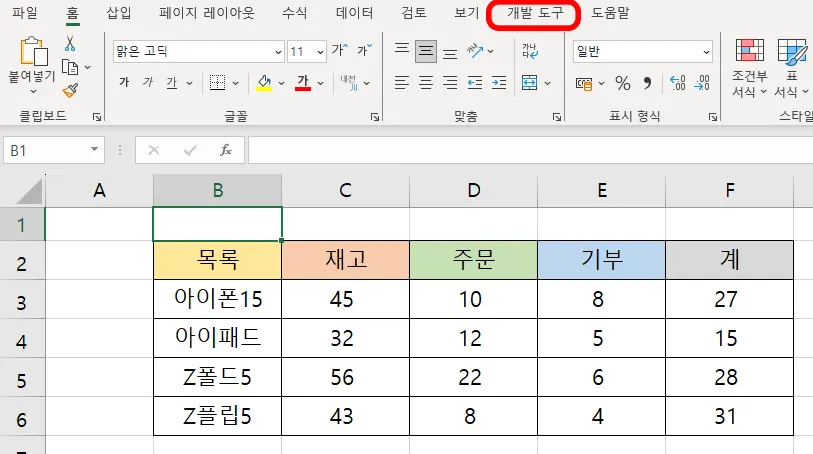
Task: Expand paste 붙여넣기 options arrow
Action: 34,91
